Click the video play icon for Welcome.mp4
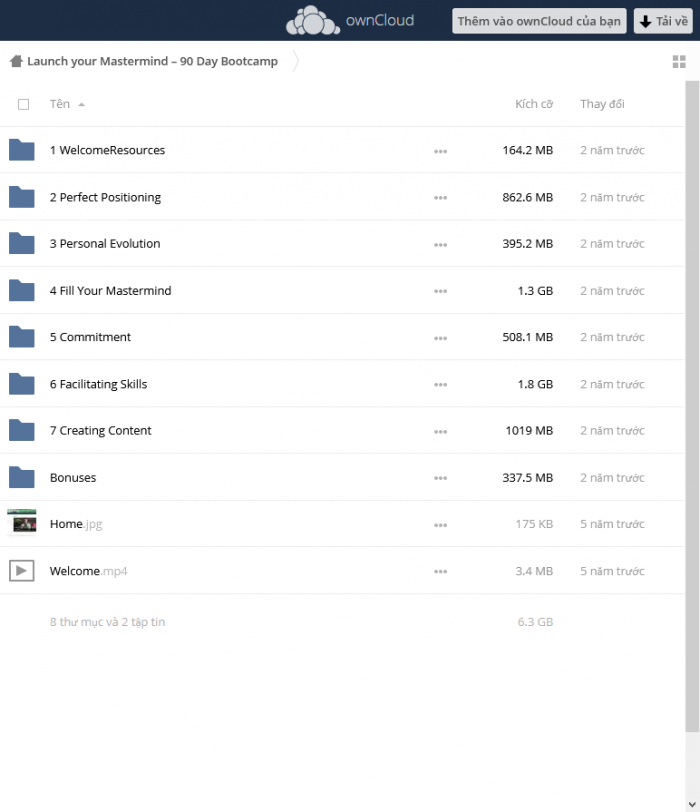 (x=22, y=571)
